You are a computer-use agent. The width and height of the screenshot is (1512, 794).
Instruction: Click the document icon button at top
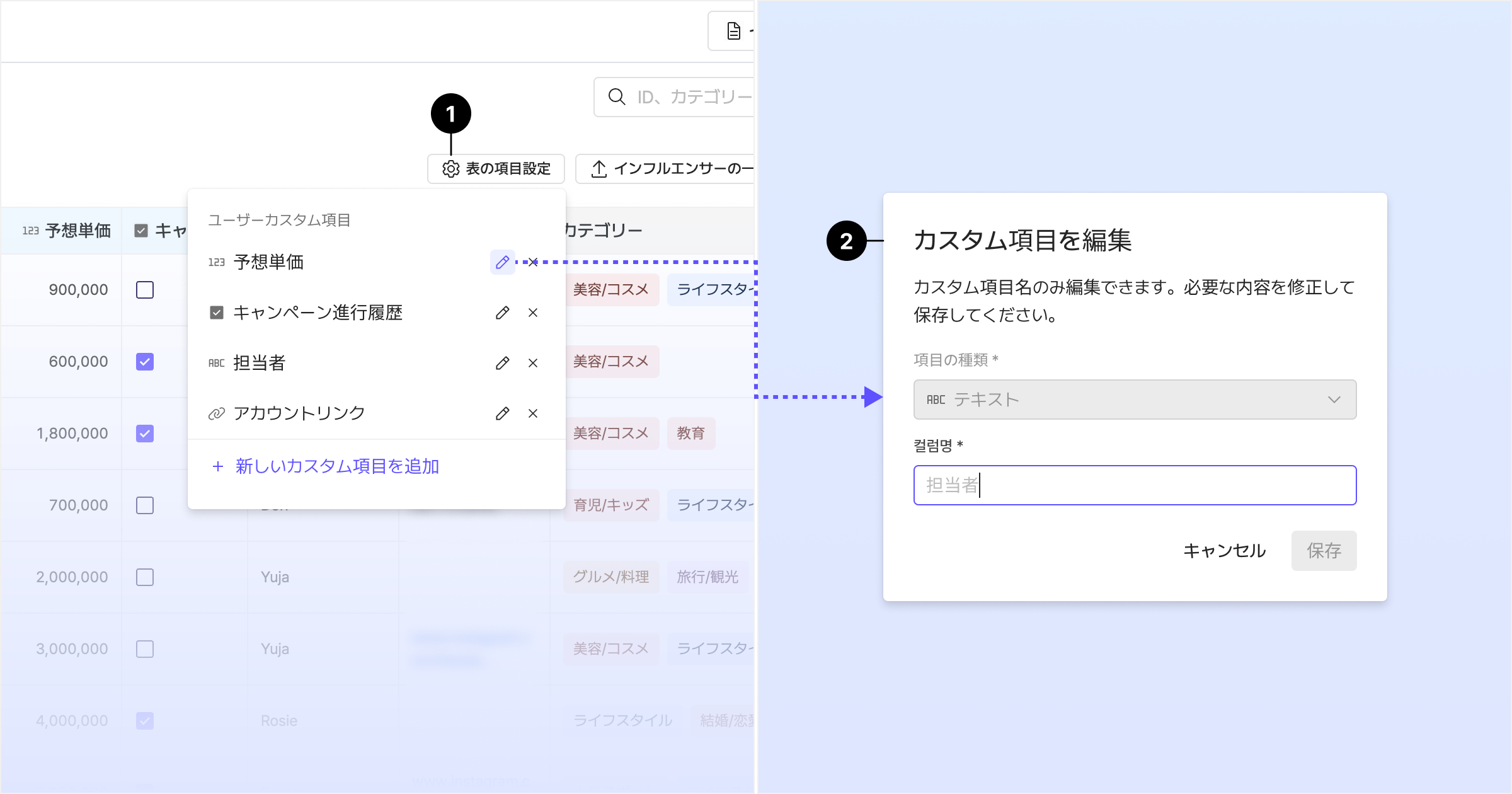pos(733,31)
